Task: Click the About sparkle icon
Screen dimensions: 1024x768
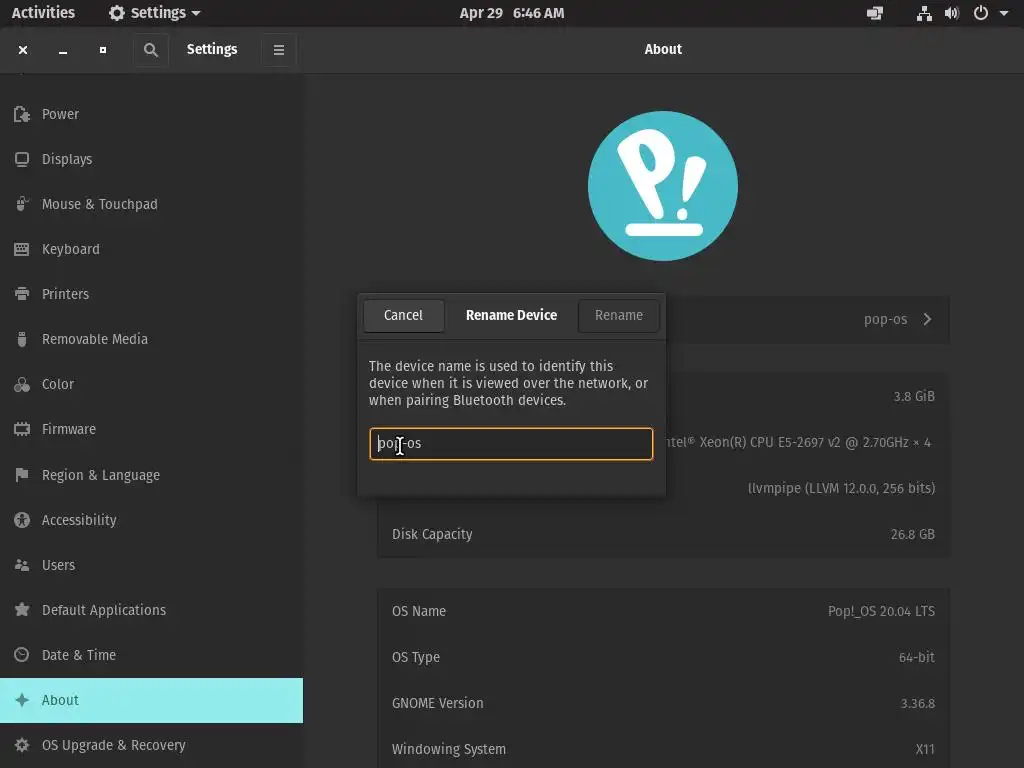Action: pyautogui.click(x=22, y=700)
